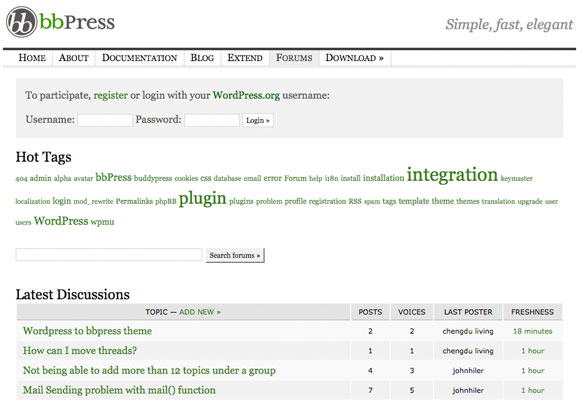
Task: Go to the Documentation page
Action: [139, 58]
